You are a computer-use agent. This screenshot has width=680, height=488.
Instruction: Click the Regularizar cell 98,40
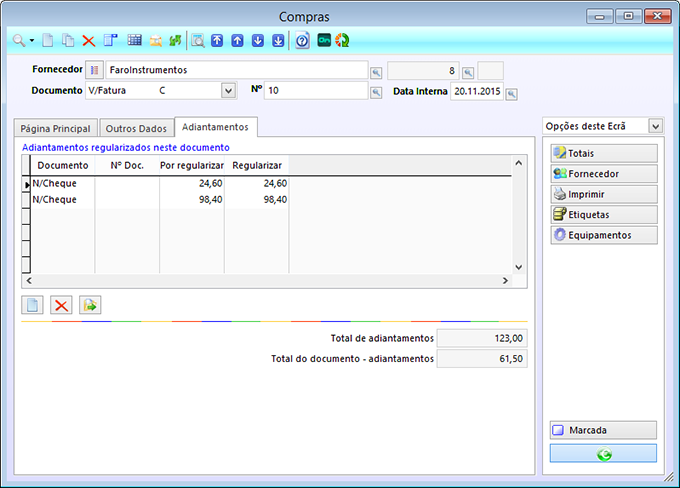[x=257, y=200]
